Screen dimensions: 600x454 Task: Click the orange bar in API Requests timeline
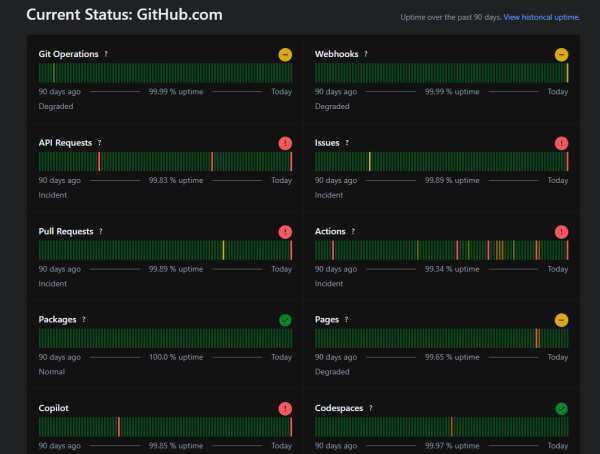click(212, 162)
